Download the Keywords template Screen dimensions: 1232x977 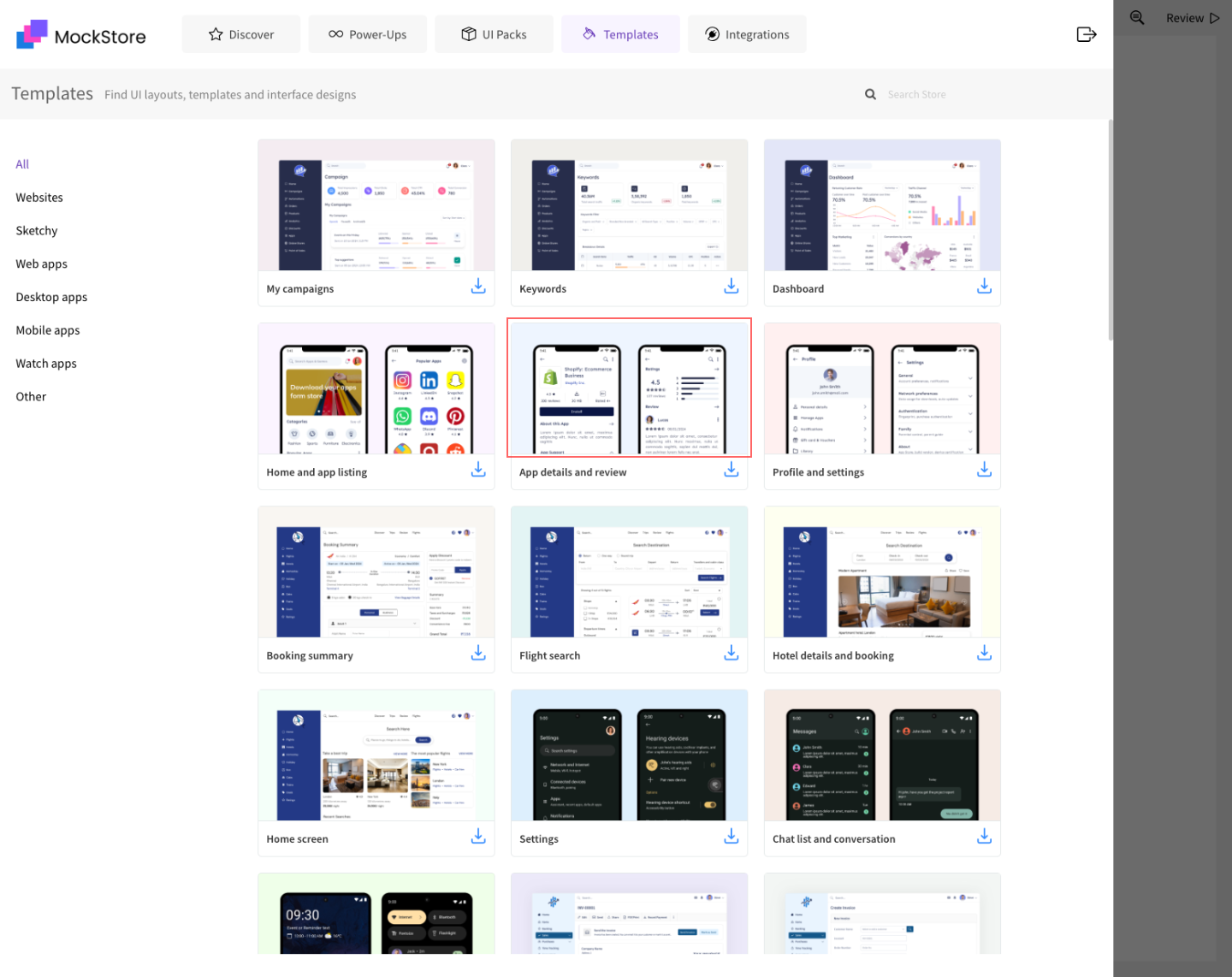click(731, 287)
